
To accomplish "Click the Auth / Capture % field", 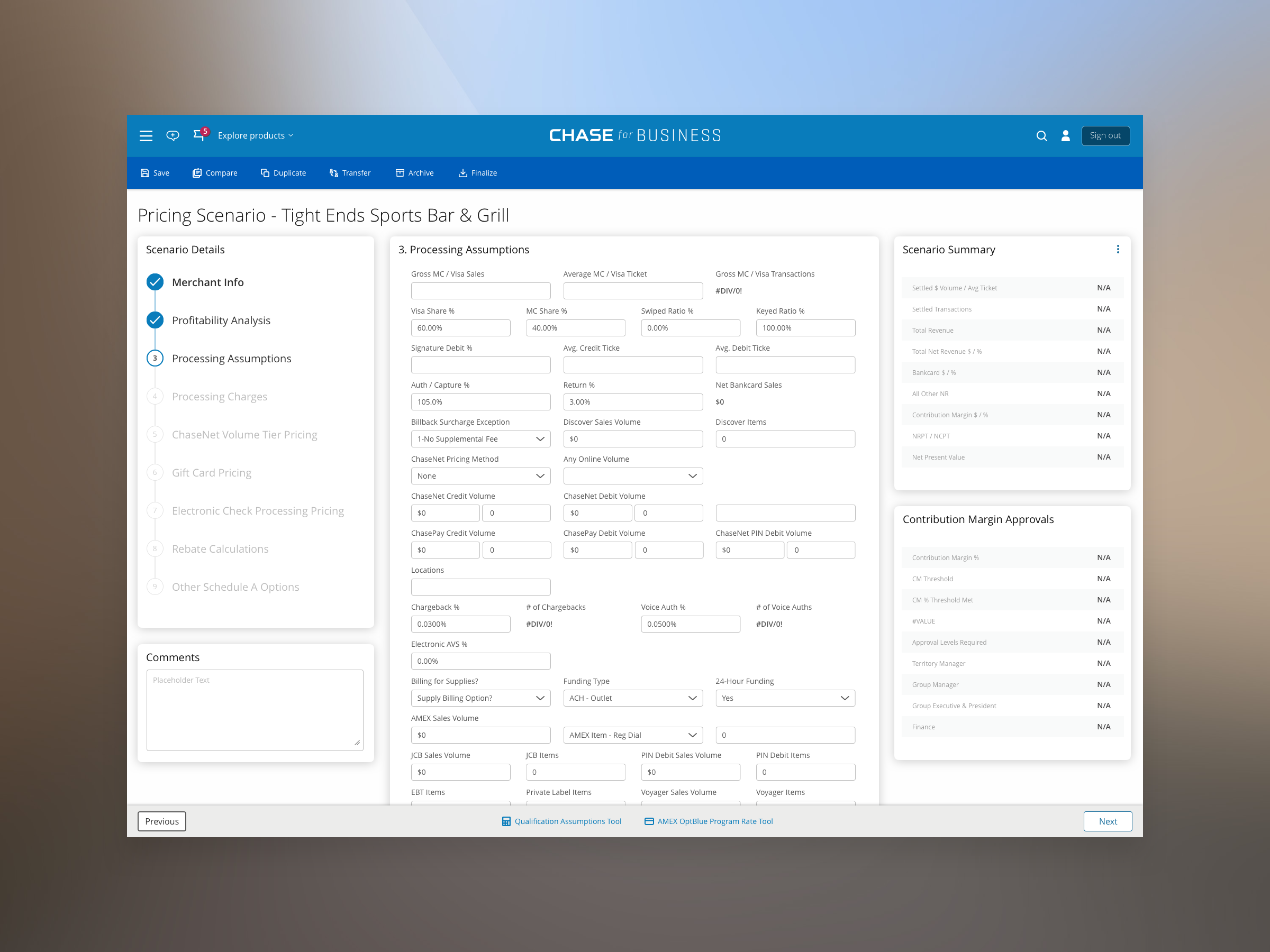I will (x=480, y=401).
